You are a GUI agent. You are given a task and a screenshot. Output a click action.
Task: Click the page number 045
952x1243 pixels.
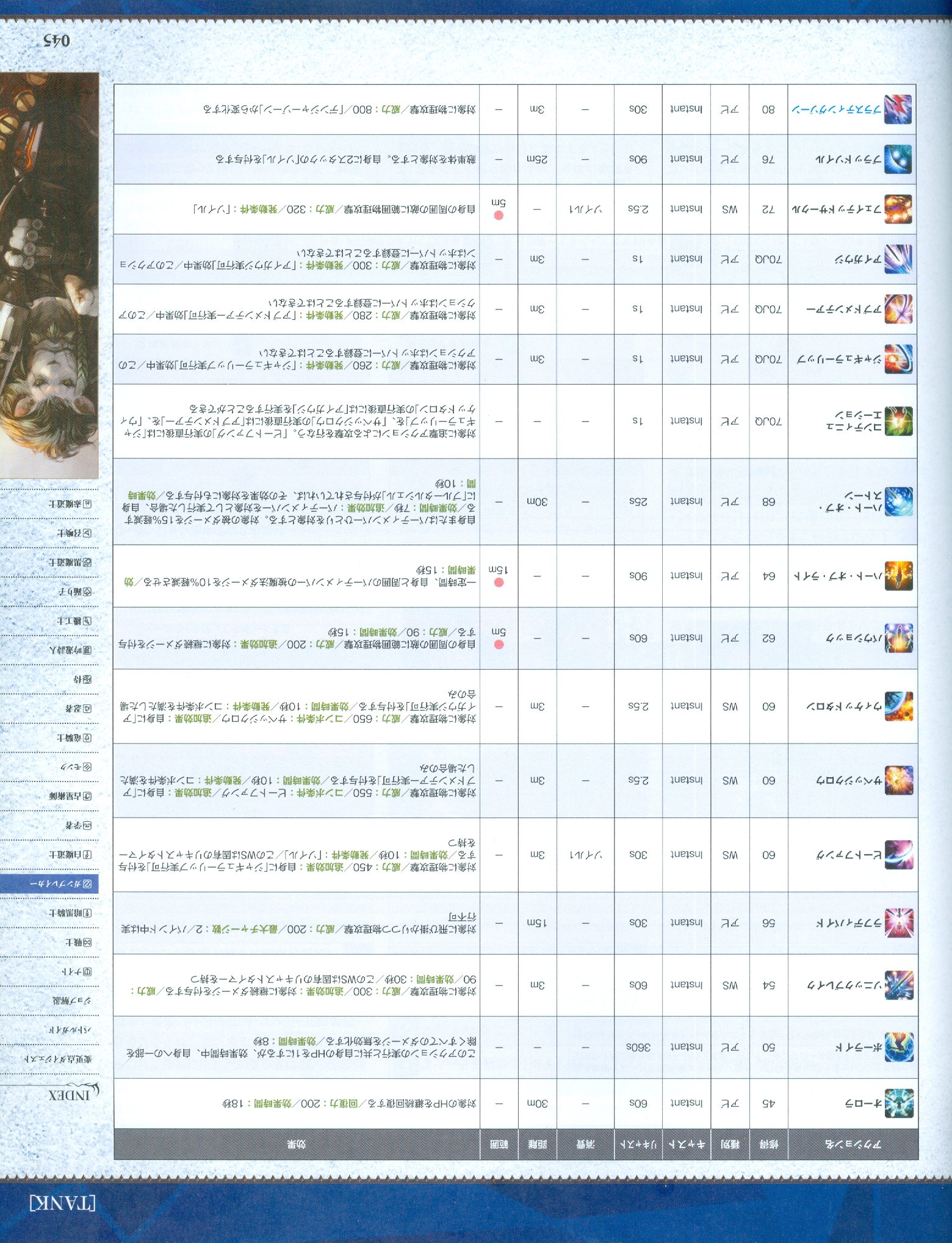coord(56,41)
